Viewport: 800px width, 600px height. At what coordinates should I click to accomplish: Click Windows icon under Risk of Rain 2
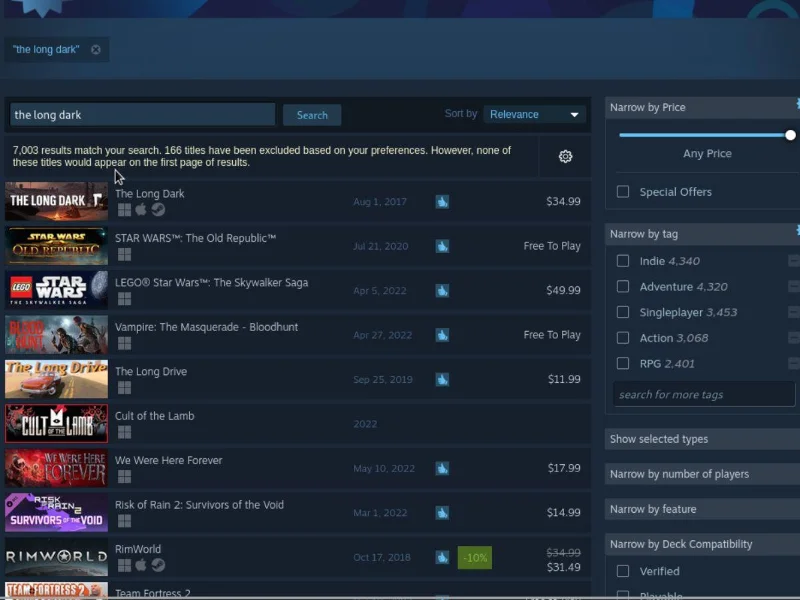pyautogui.click(x=124, y=520)
